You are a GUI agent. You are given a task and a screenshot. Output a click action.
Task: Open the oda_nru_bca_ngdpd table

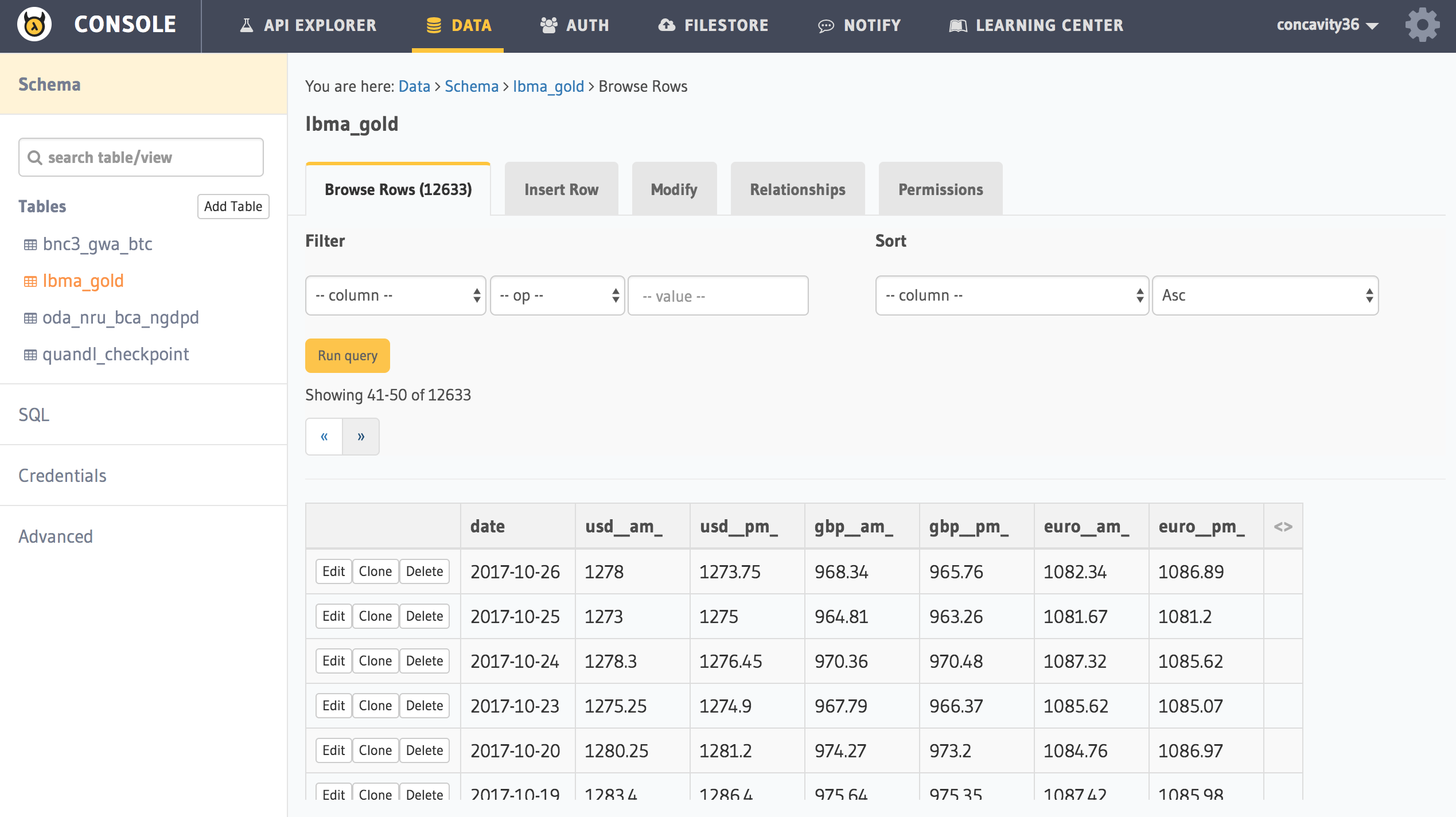[120, 317]
